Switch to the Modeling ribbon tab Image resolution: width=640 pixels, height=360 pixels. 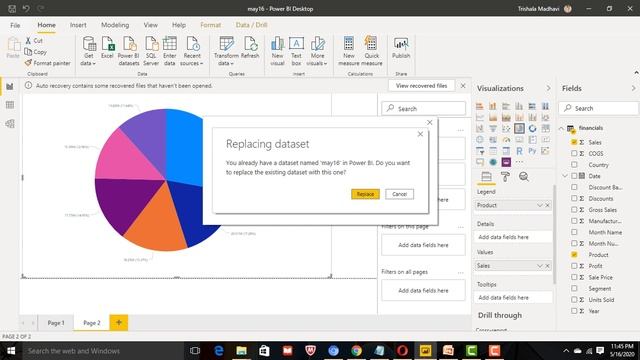[x=115, y=25]
